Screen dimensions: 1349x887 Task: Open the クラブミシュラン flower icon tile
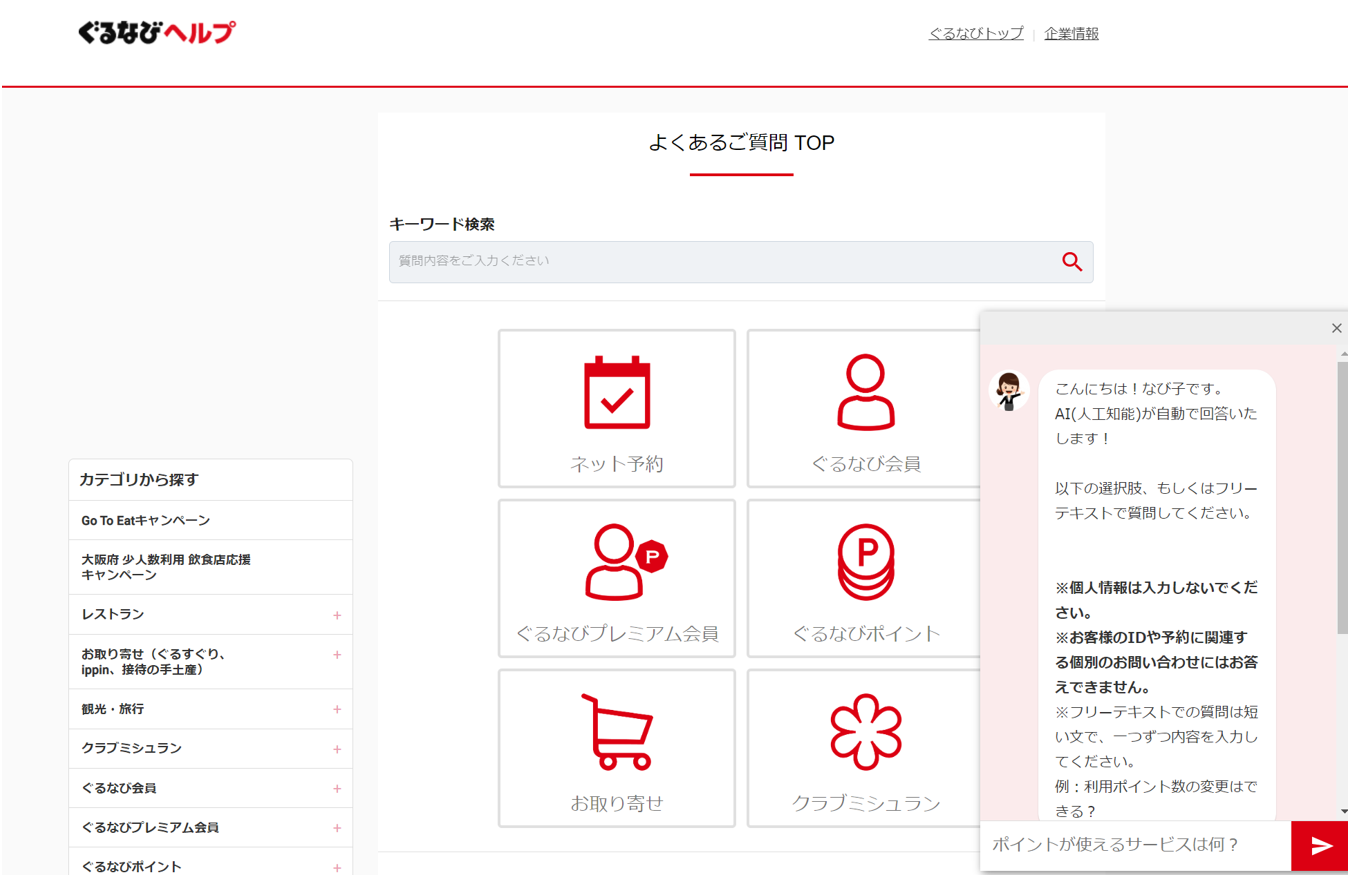[866, 748]
